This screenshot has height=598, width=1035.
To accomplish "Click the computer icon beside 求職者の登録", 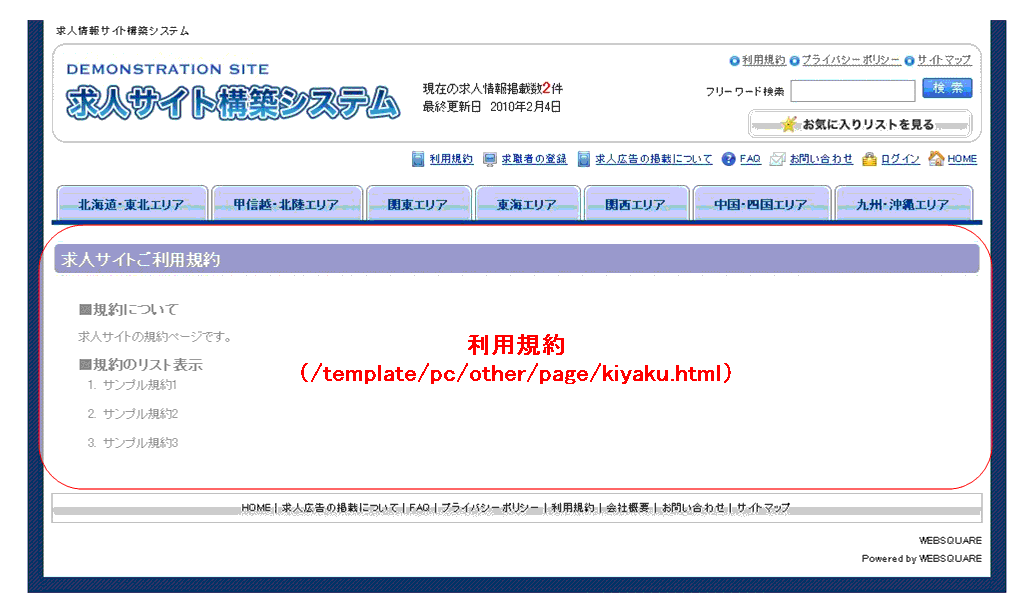I will pyautogui.click(x=490, y=159).
